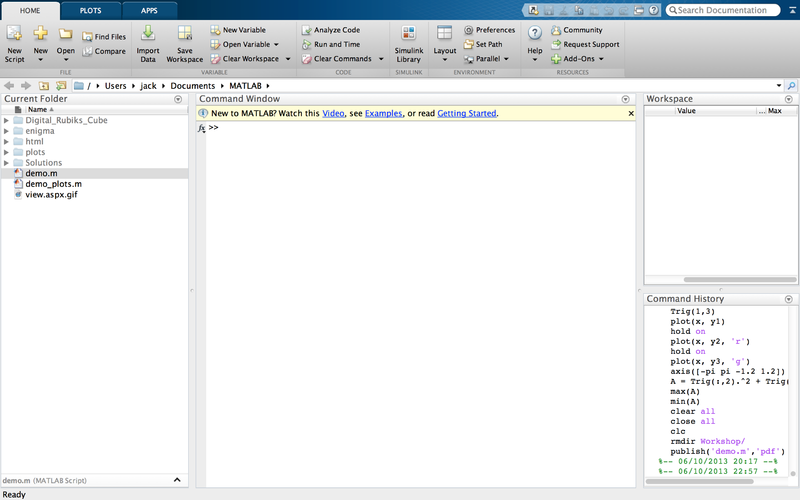This screenshot has width=800, height=500.
Task: Create a New Script
Action: (x=14, y=44)
